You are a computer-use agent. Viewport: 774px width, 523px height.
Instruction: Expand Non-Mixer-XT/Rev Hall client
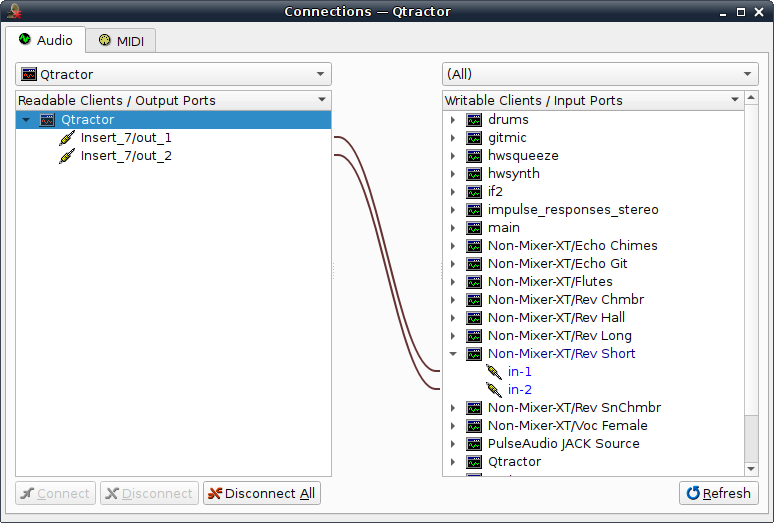[x=453, y=318]
